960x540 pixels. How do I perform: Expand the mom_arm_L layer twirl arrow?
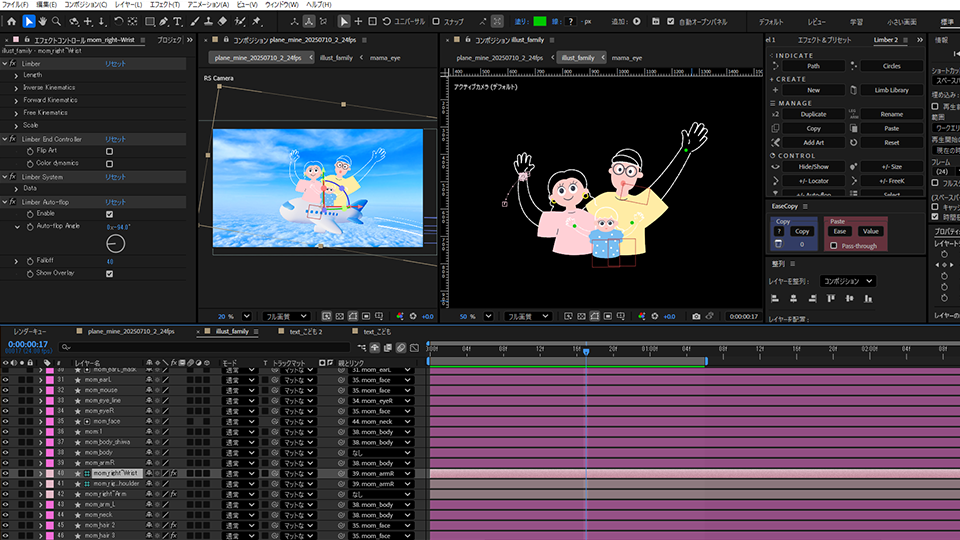tap(41, 504)
